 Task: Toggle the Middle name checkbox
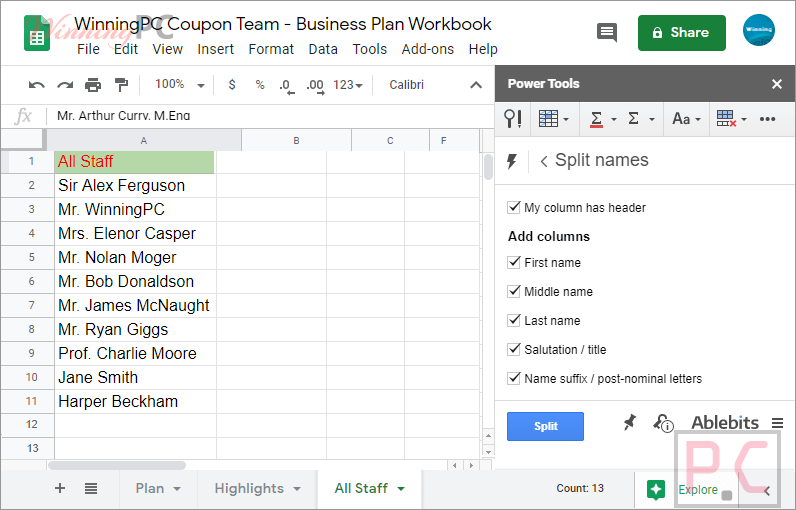pyautogui.click(x=514, y=291)
